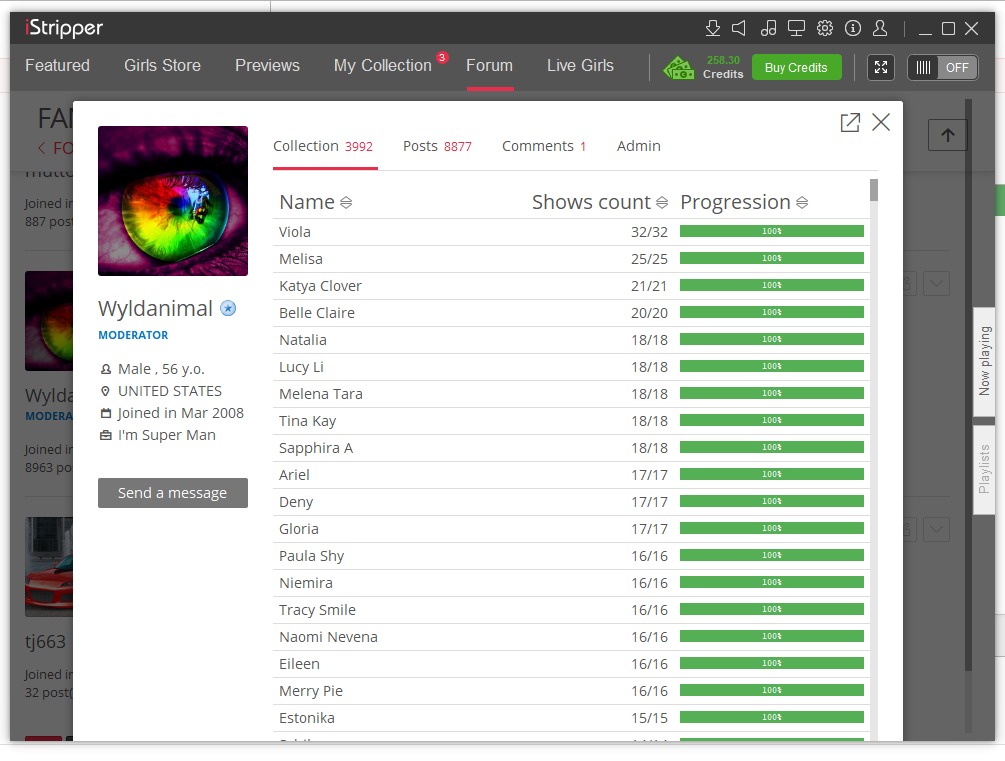This screenshot has width=1005, height=761.
Task: Click the scroll-to-top arrow button
Action: [x=947, y=135]
